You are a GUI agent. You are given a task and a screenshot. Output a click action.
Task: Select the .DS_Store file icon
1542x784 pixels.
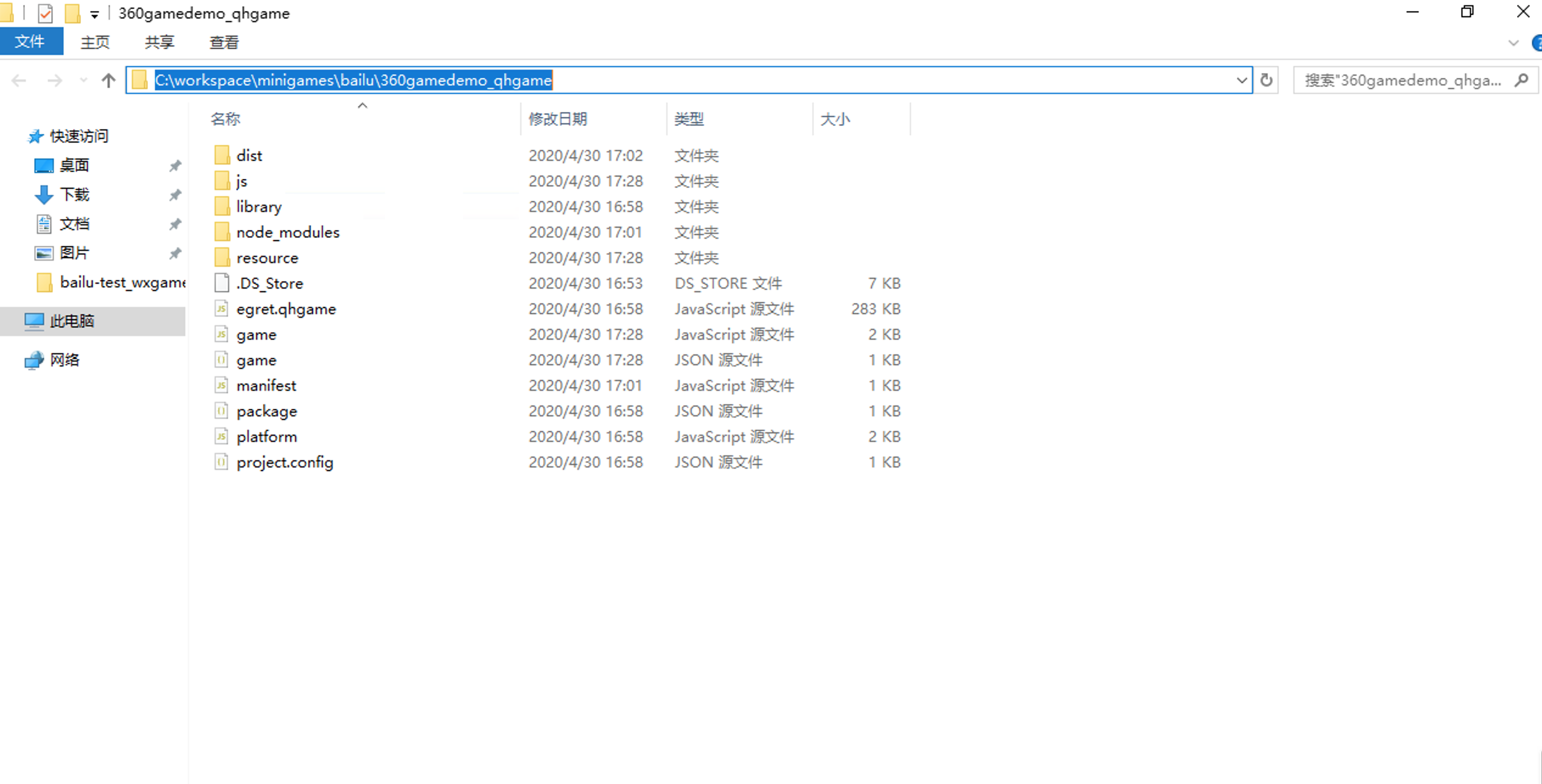pos(222,283)
